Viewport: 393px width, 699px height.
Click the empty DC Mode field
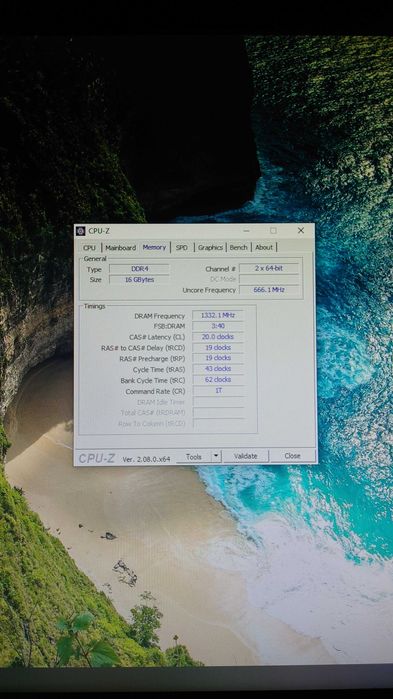tap(269, 279)
